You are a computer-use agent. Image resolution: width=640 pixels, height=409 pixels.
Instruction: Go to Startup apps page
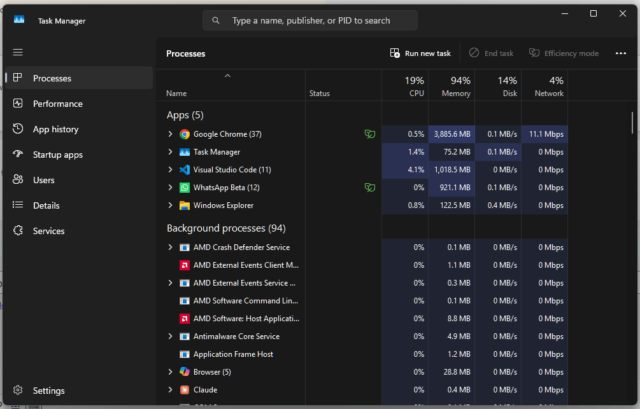79,154
